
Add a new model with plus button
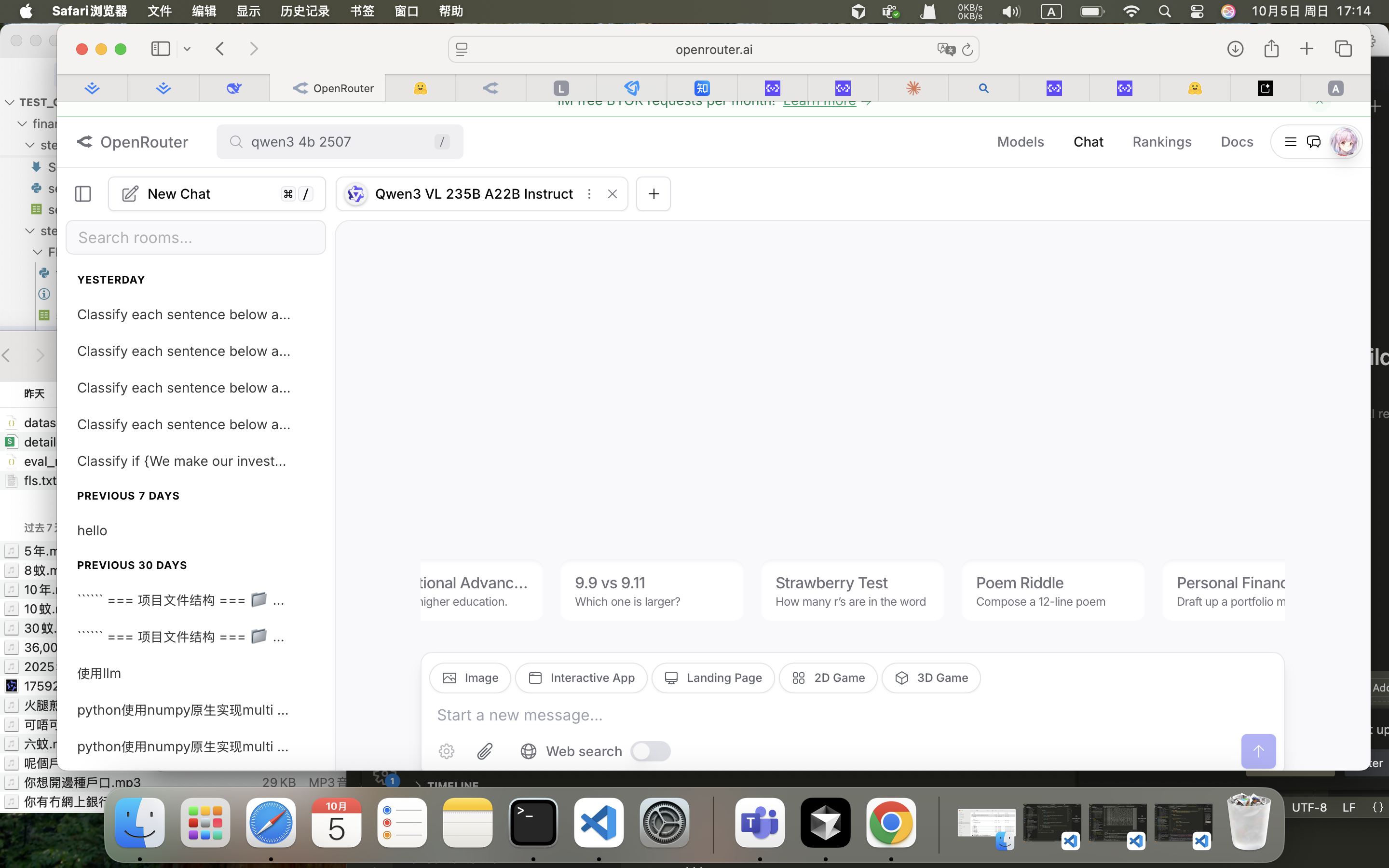pyautogui.click(x=653, y=194)
